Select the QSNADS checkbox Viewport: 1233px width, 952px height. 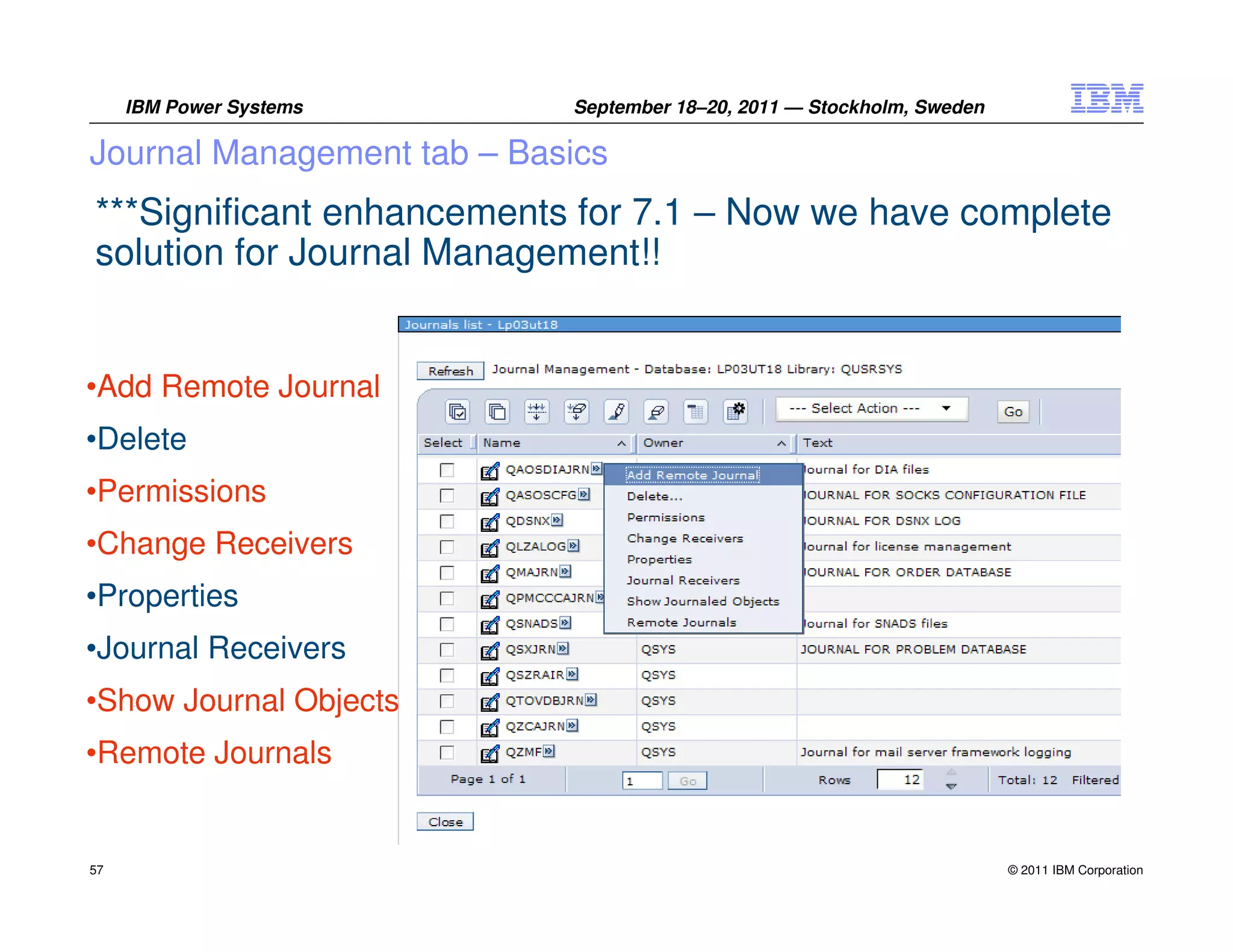pos(447,624)
